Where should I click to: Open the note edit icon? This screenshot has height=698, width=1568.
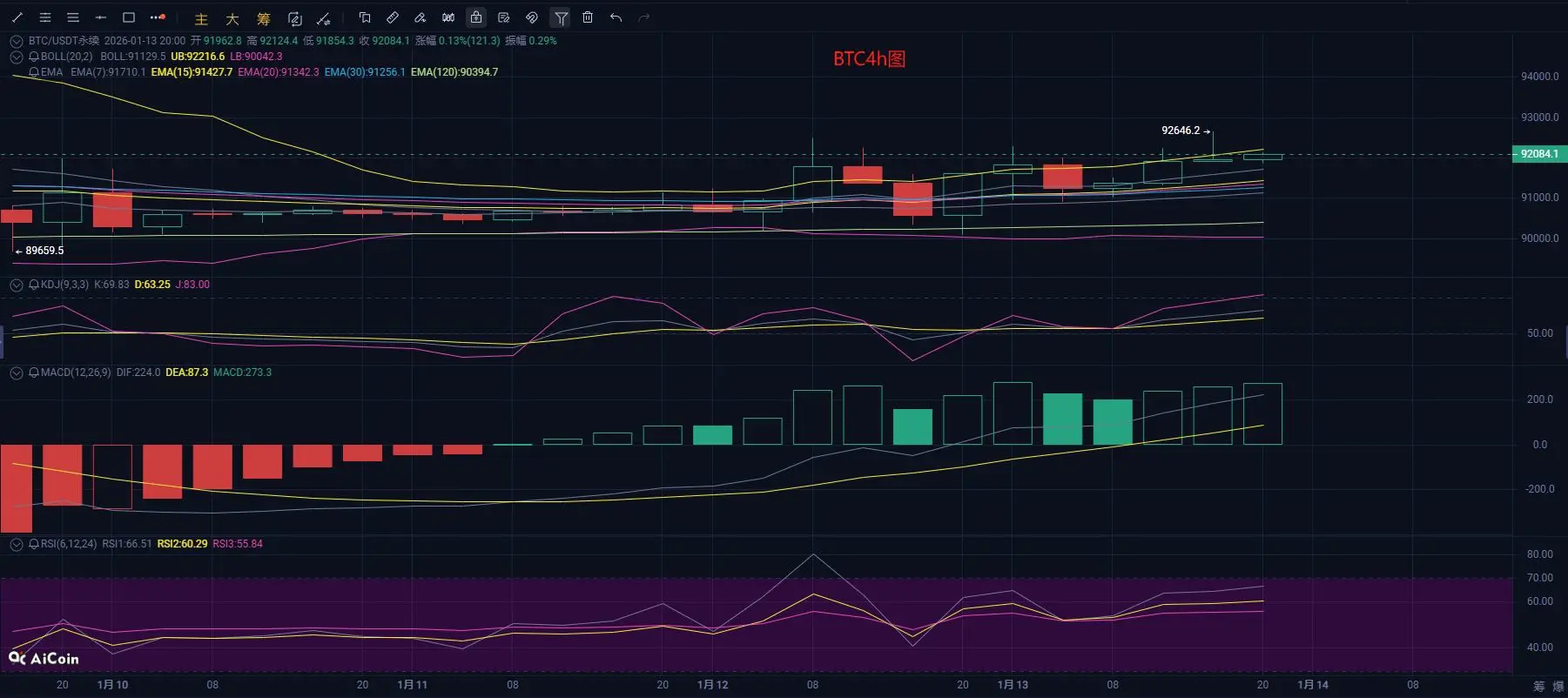pos(504,17)
